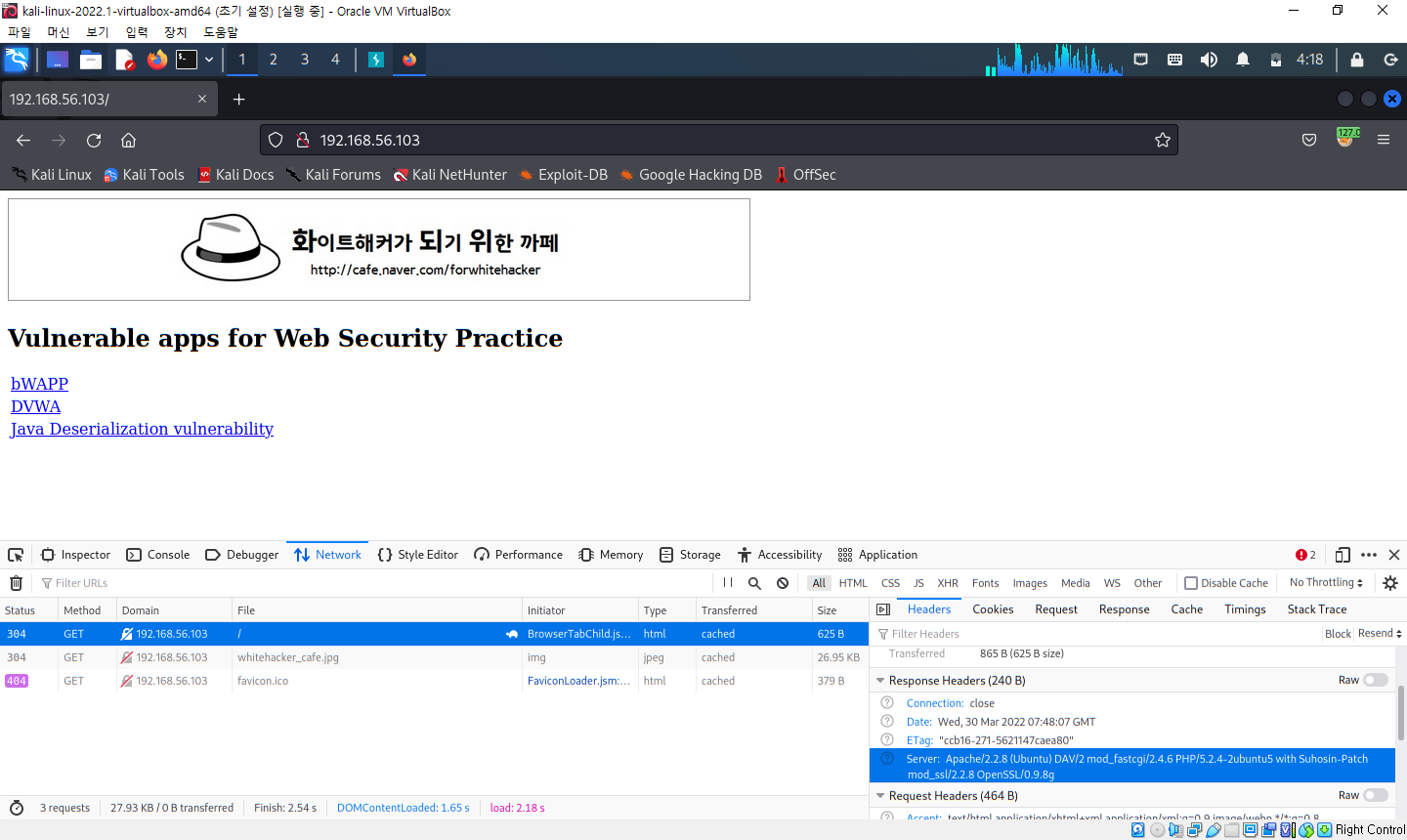Open search in network panel
This screenshot has width=1407, height=840.
[x=754, y=583]
